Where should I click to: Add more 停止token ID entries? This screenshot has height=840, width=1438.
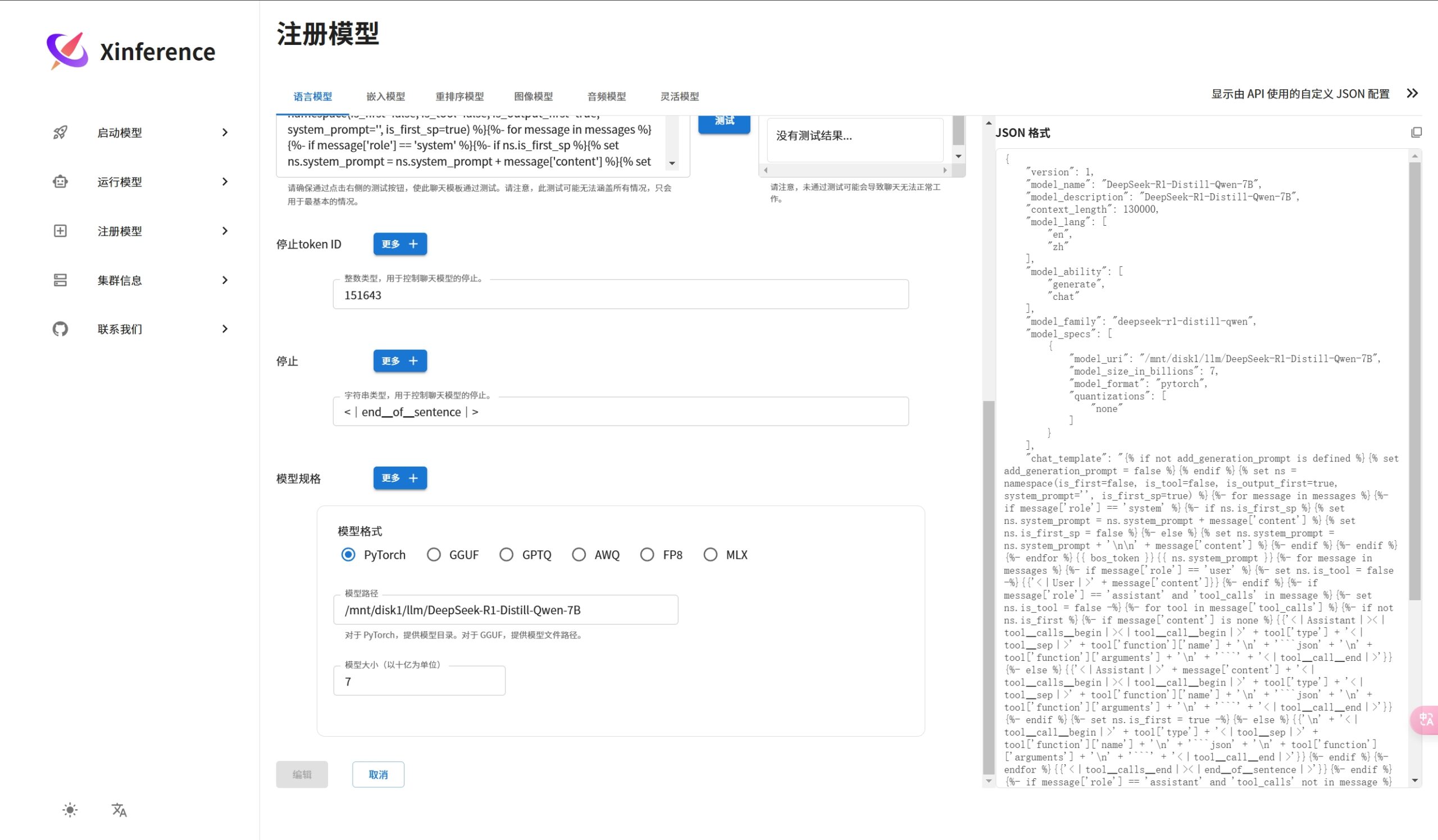pos(400,244)
